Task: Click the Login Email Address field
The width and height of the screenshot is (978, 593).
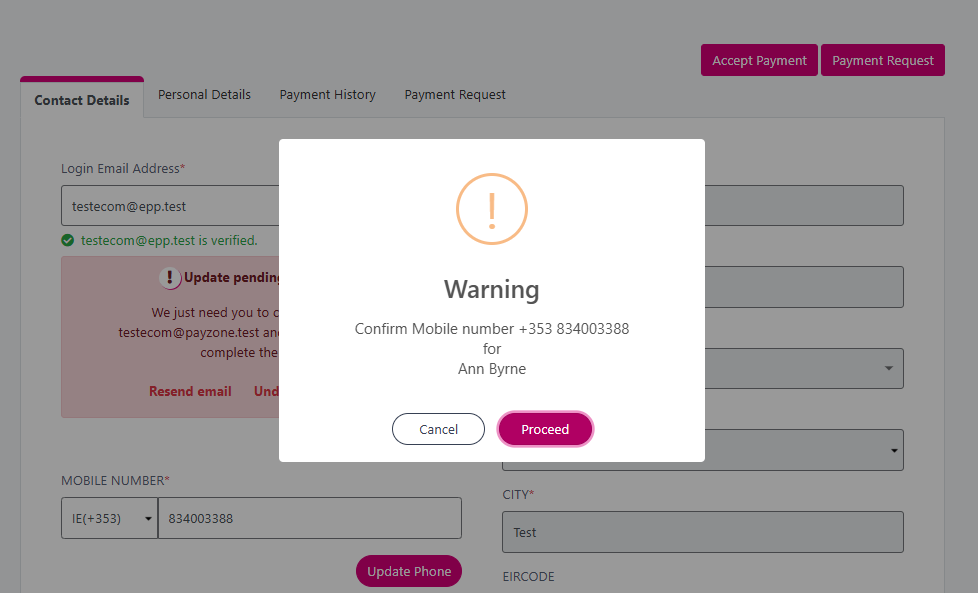Action: point(170,206)
